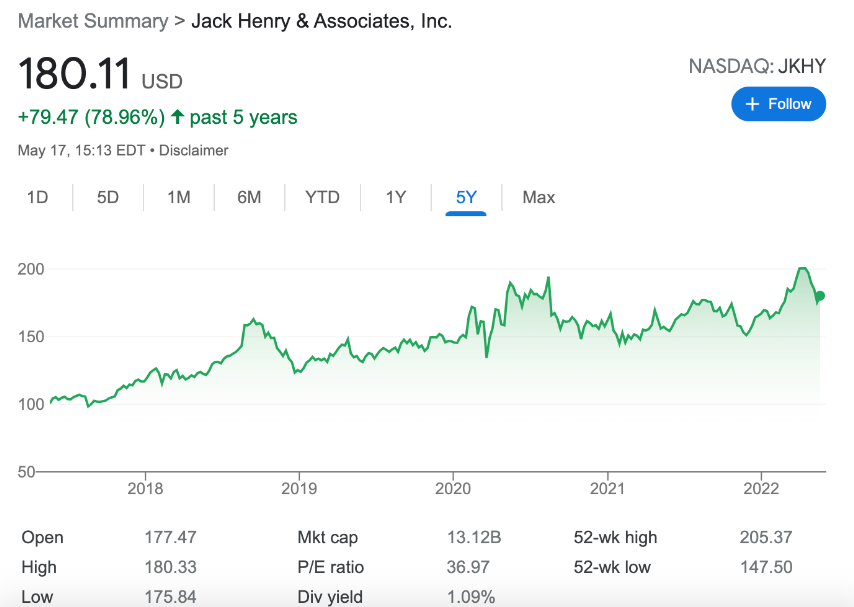Click the 52-wk high value 205.37
This screenshot has height=607, width=854.
[766, 537]
